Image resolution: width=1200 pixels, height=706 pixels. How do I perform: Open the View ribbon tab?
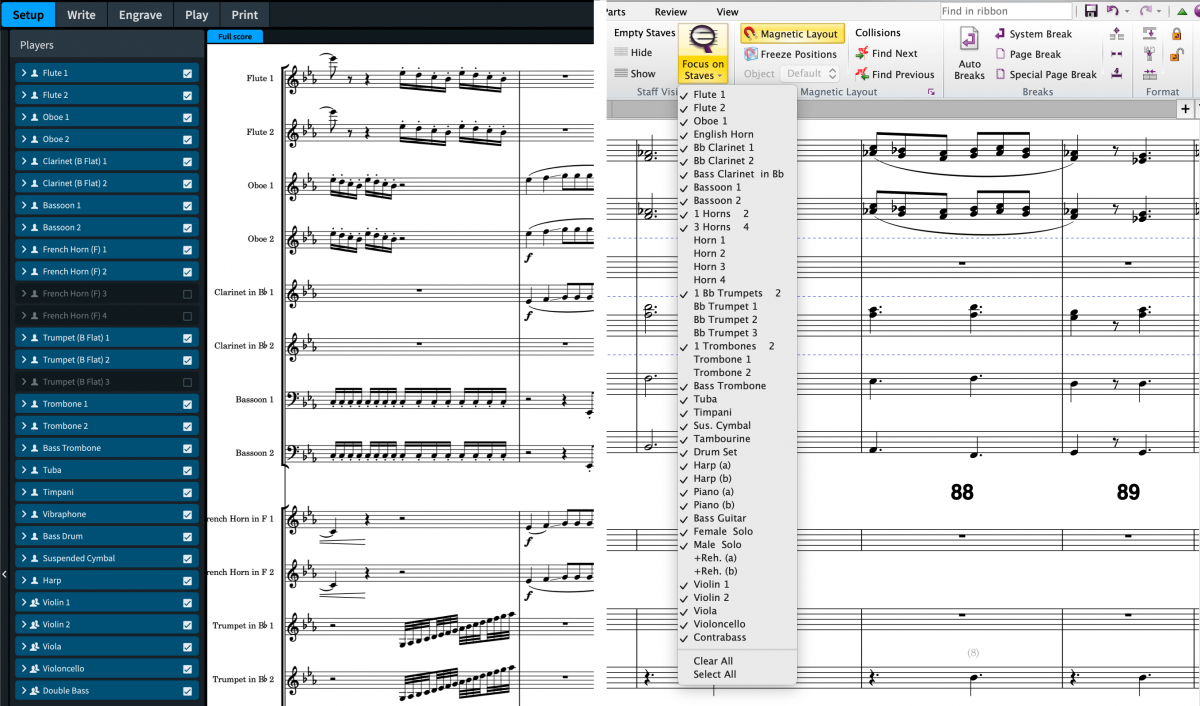coord(727,12)
